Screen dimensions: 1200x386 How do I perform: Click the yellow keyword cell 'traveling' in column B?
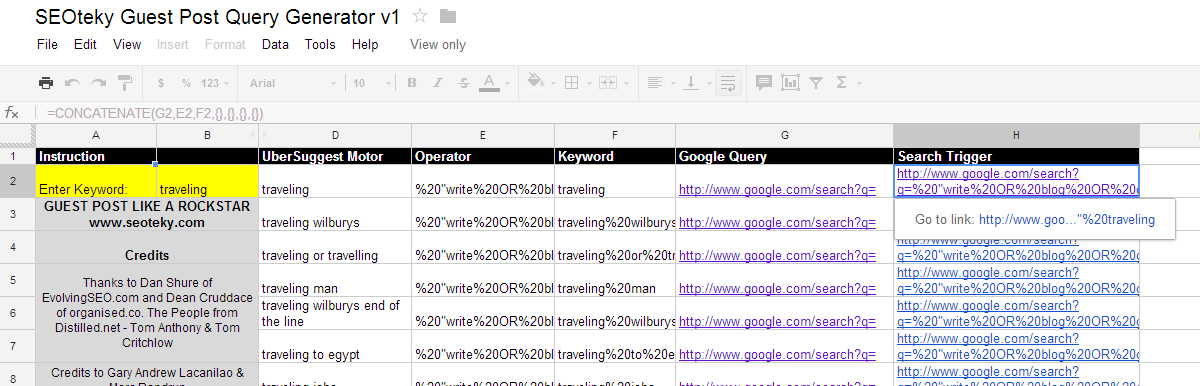coord(207,181)
